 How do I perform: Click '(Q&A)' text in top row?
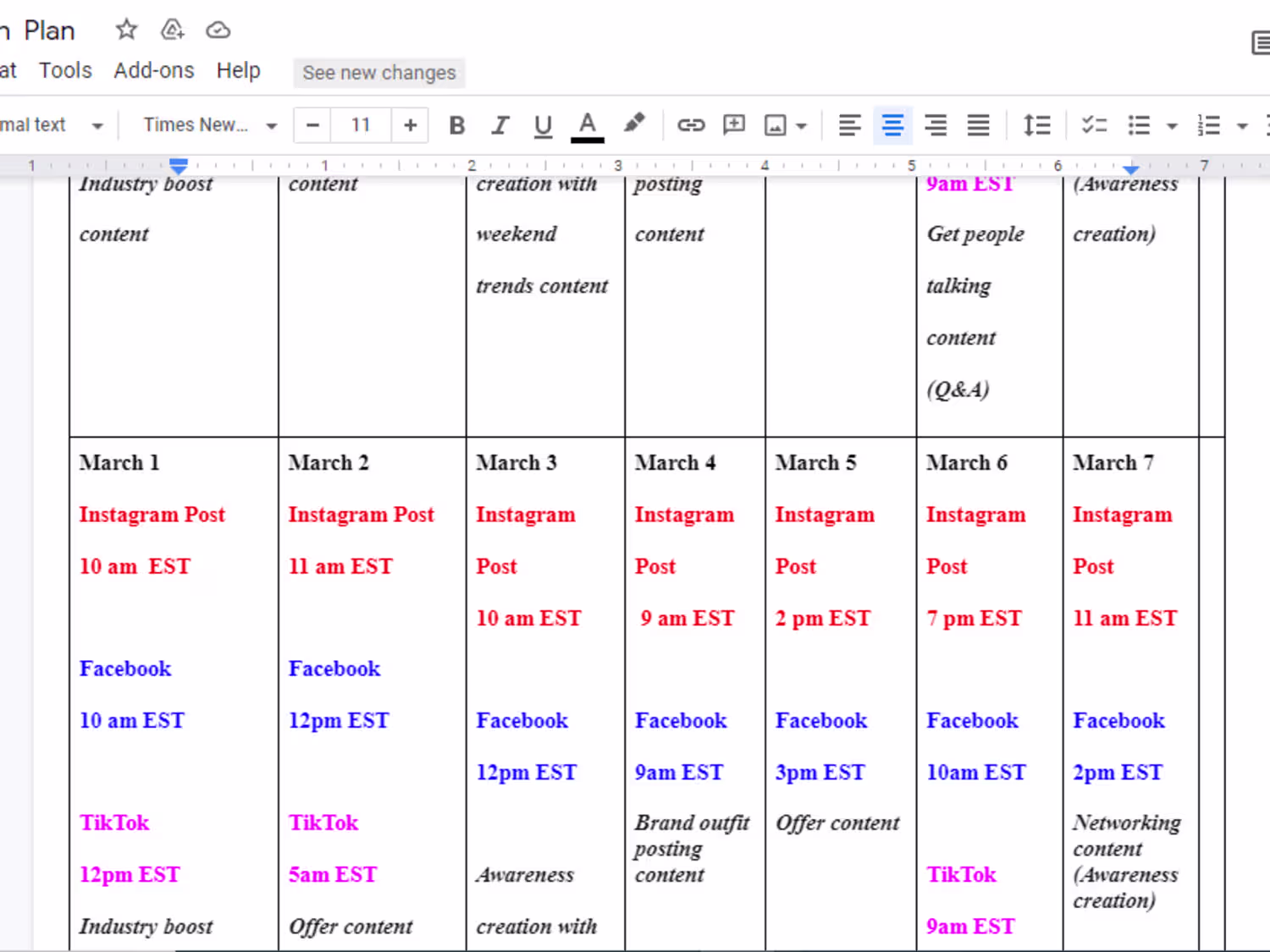point(958,389)
